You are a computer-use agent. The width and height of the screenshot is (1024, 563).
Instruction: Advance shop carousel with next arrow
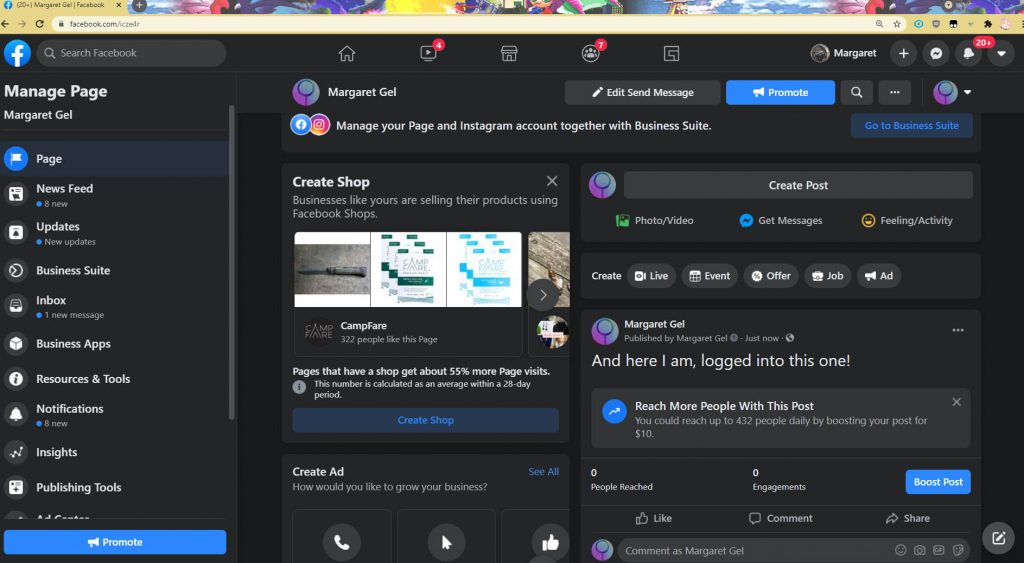(x=543, y=295)
